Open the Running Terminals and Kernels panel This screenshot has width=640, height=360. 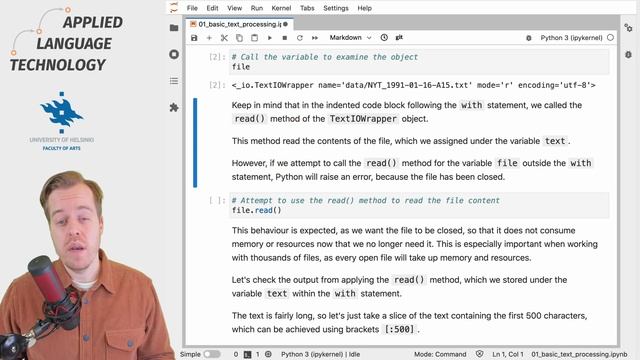point(174,54)
